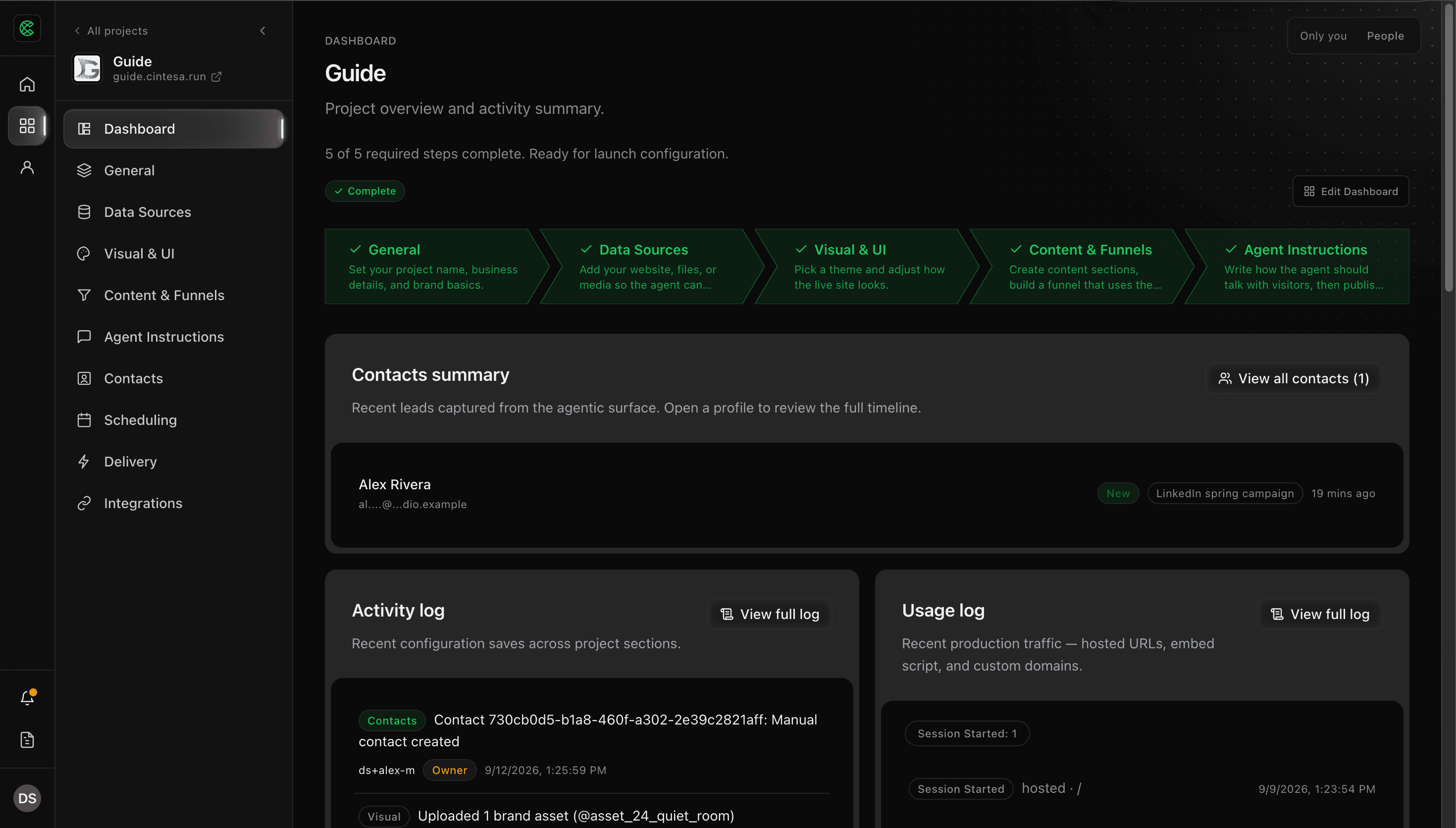Open Data Sources in sidebar
1456x828 pixels.
(174, 211)
